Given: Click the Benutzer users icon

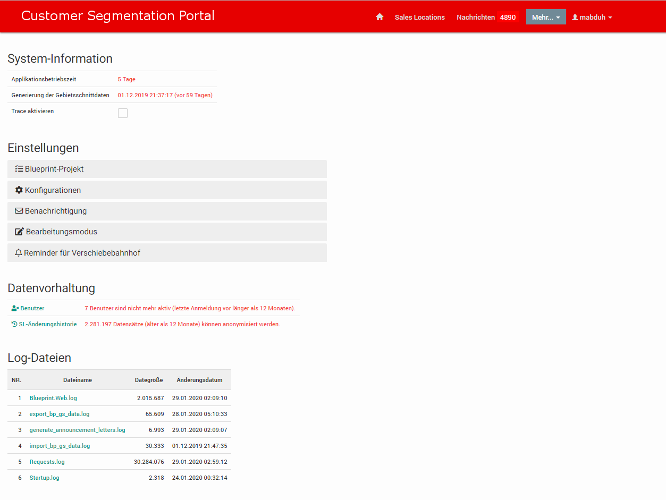Looking at the screenshot, I should (x=15, y=308).
